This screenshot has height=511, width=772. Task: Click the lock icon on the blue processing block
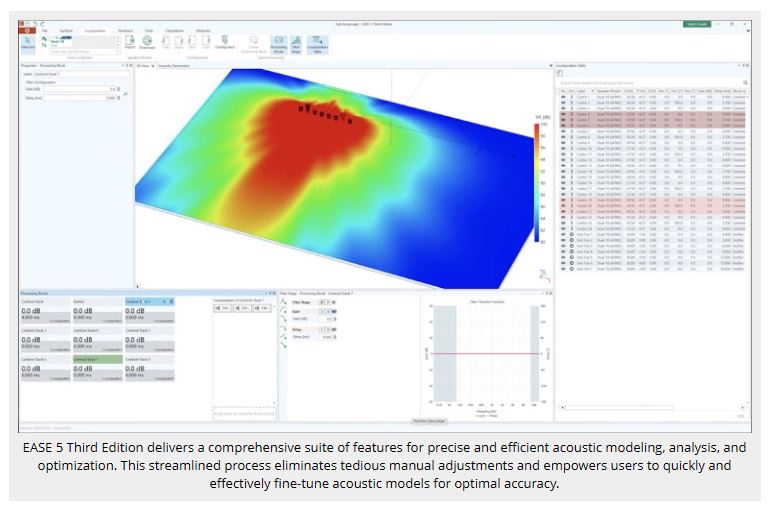(x=171, y=301)
